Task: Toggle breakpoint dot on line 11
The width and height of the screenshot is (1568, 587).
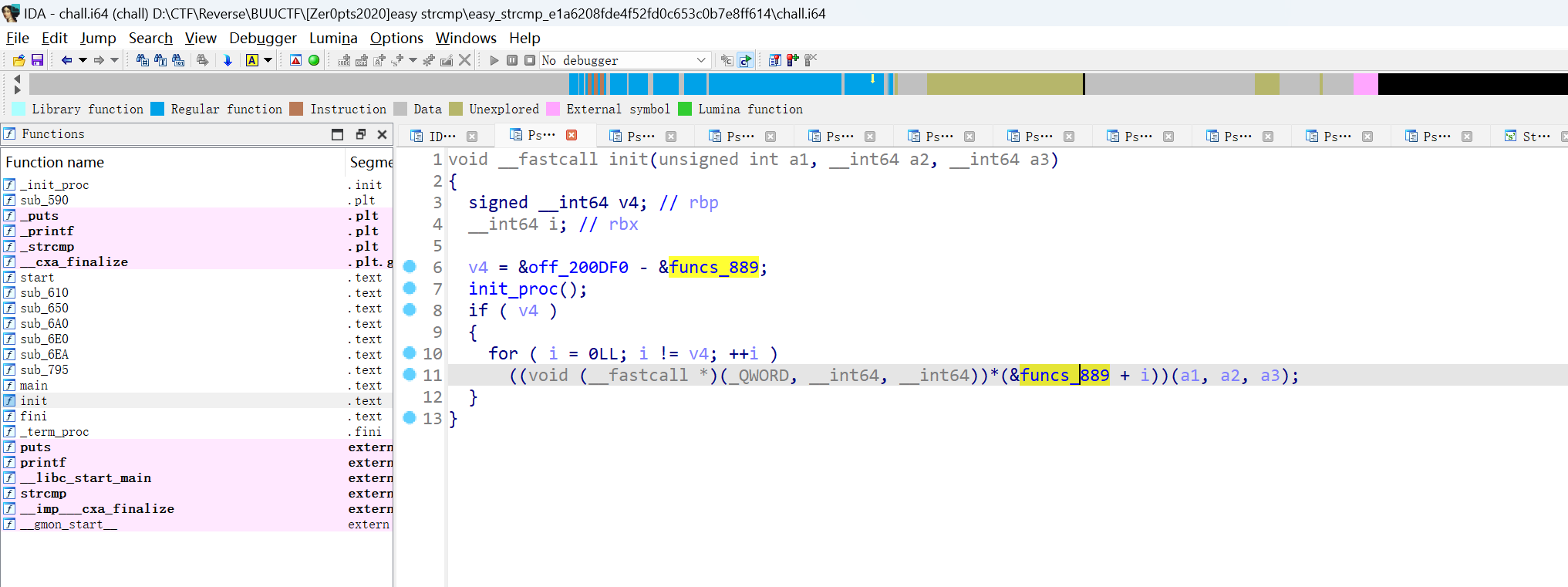Action: click(410, 375)
